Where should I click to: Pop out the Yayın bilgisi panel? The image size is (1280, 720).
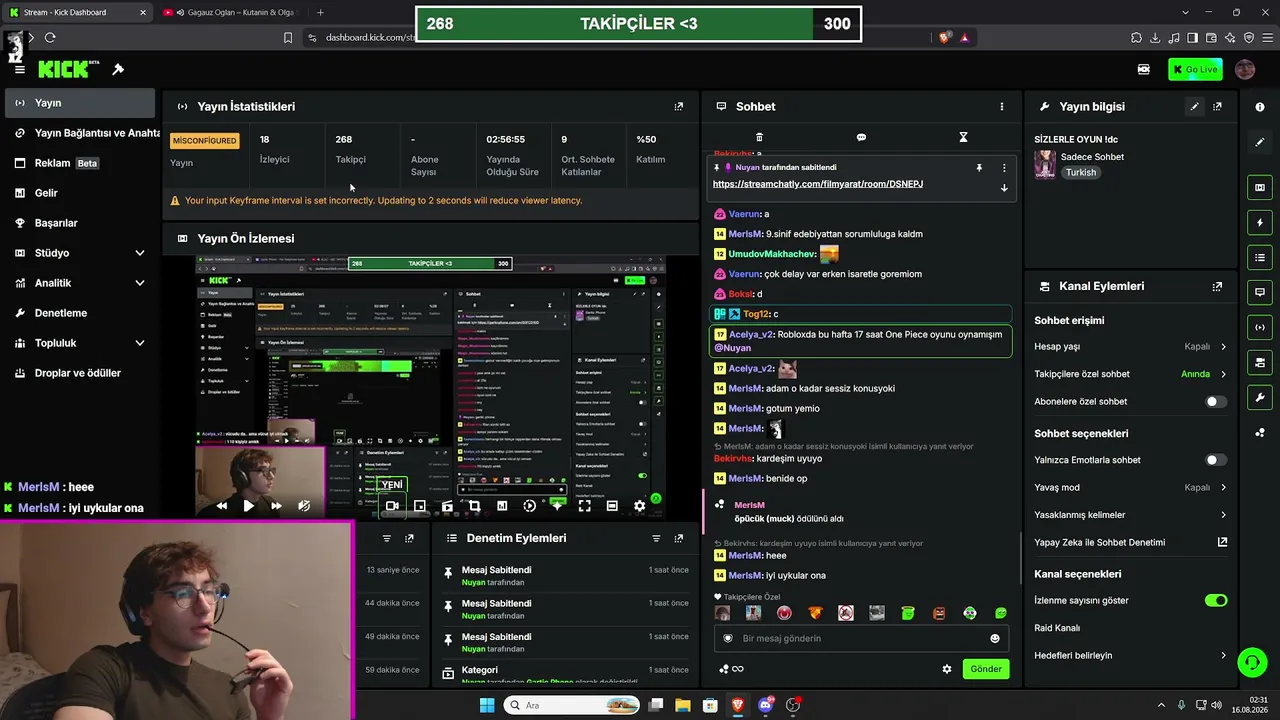(1217, 106)
